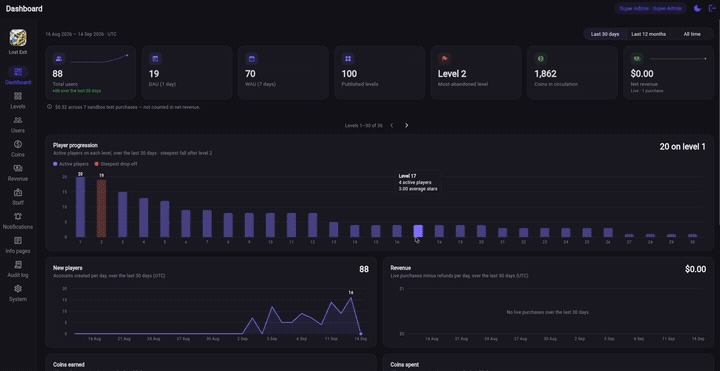720x371 pixels.
Task: Click the Super Admin badge
Action: click(x=650, y=8)
